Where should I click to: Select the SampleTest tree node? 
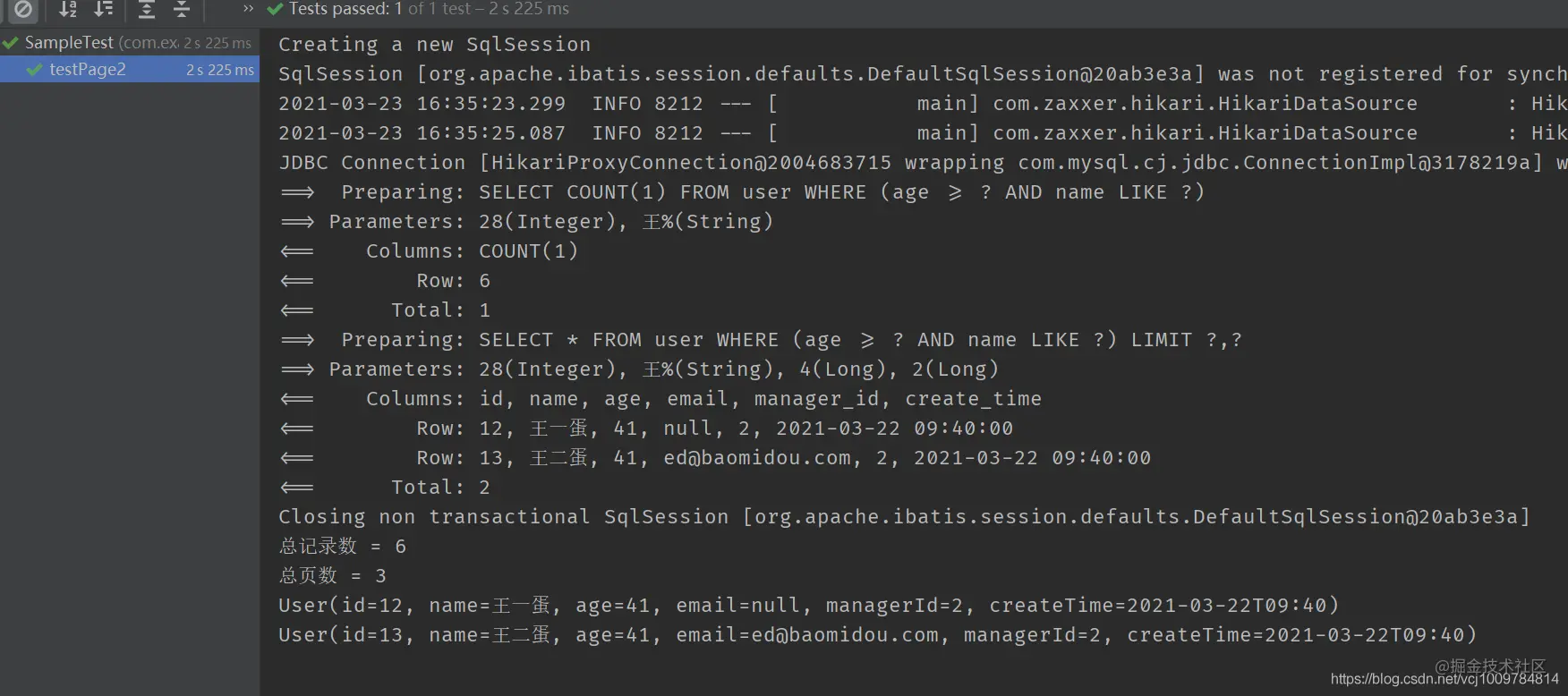(x=130, y=43)
